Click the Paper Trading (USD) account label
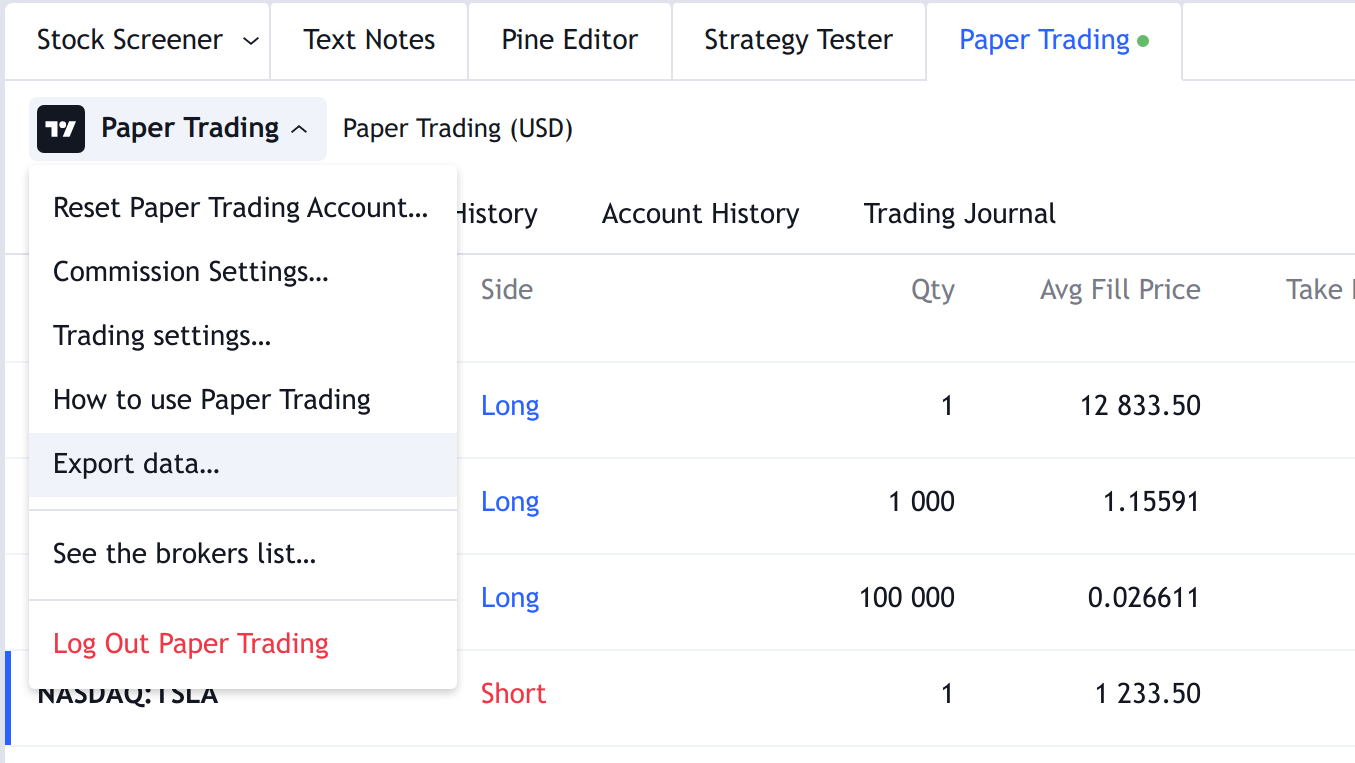Viewport: 1355px width, 763px height. tap(457, 129)
